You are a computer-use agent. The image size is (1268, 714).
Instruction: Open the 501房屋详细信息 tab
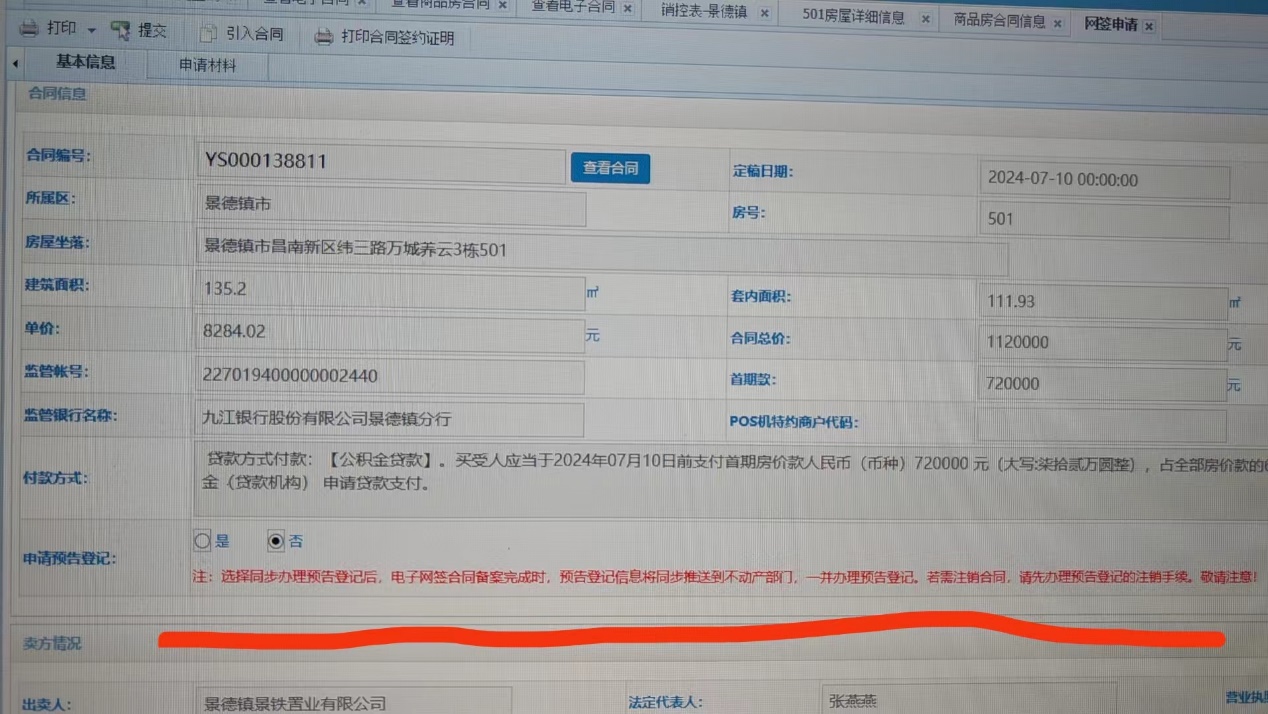[x=853, y=17]
